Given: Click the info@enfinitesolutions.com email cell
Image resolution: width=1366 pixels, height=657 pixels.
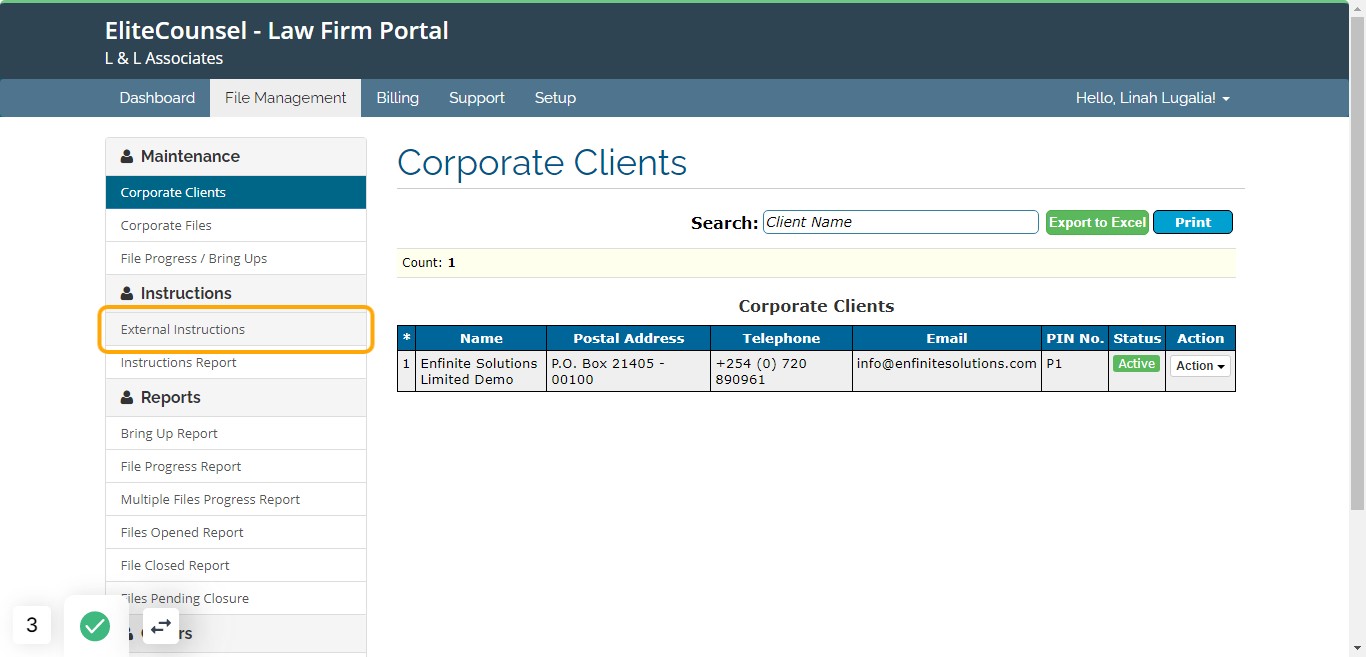Looking at the screenshot, I should coord(947,371).
